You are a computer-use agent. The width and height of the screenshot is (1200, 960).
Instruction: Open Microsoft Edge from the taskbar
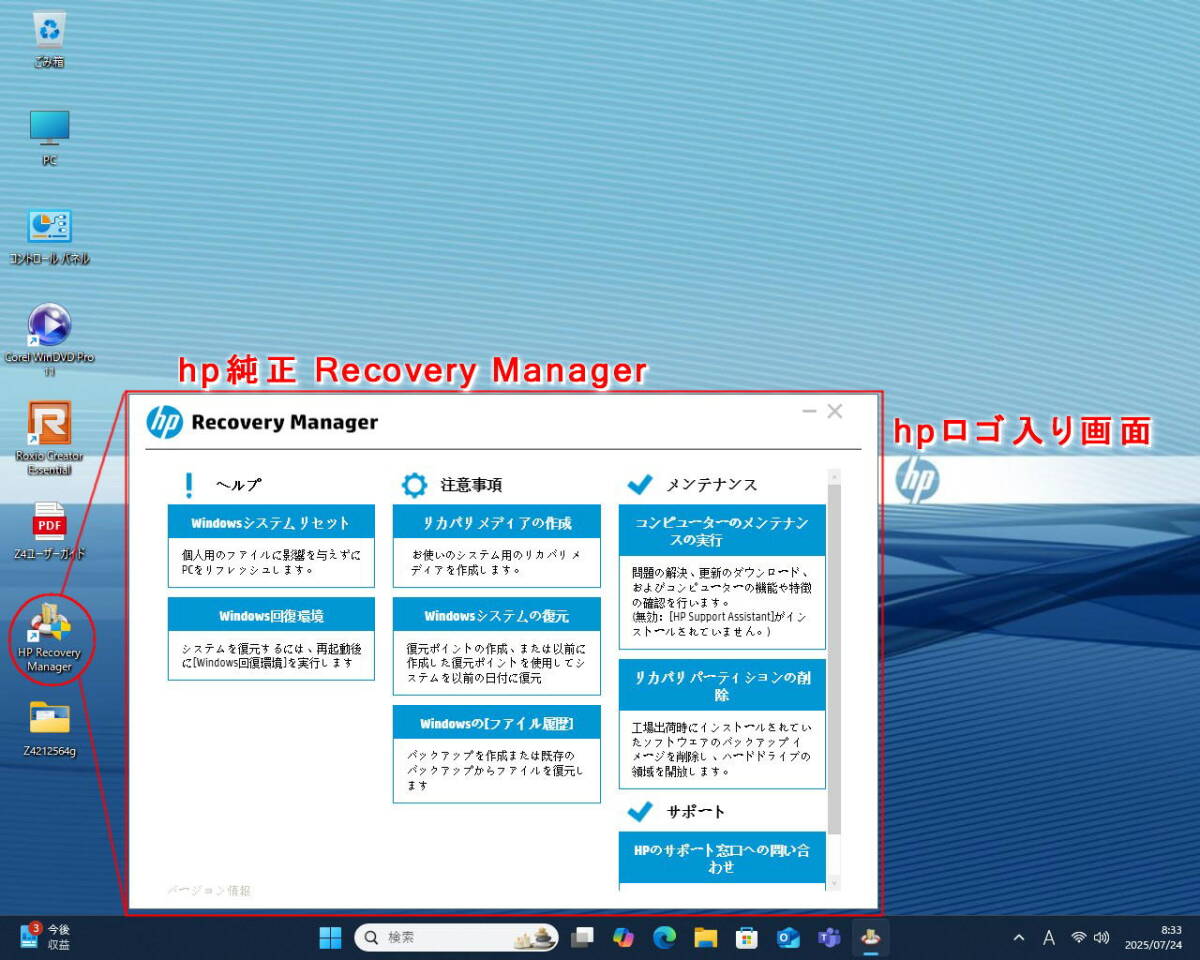[664, 937]
